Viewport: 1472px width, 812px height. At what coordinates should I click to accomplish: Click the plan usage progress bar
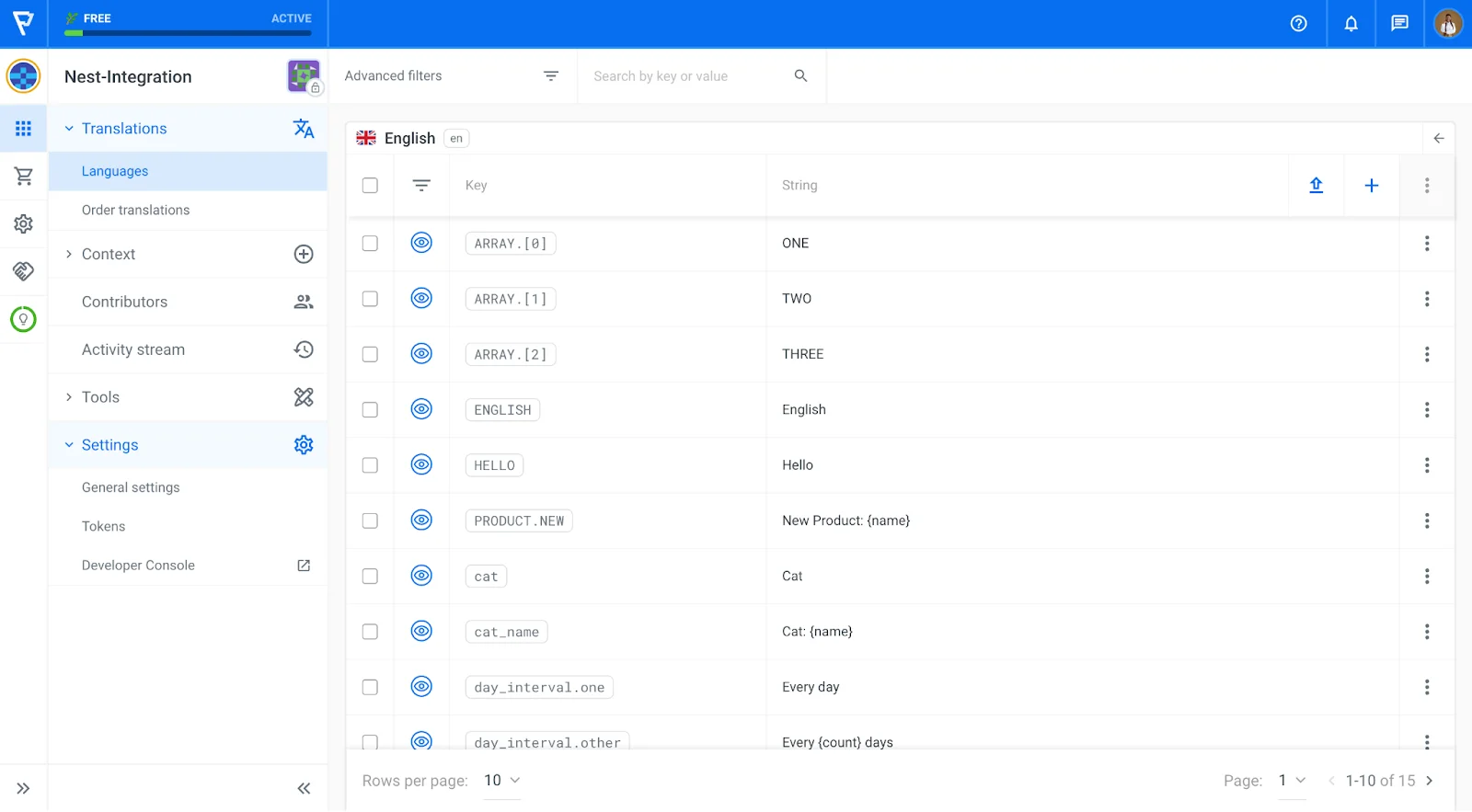(x=188, y=33)
